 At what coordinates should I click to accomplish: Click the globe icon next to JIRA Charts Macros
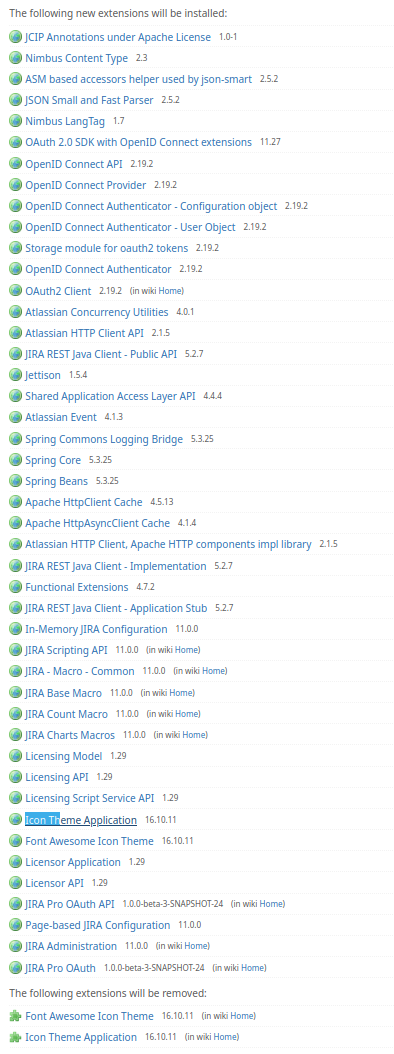pos(15,735)
